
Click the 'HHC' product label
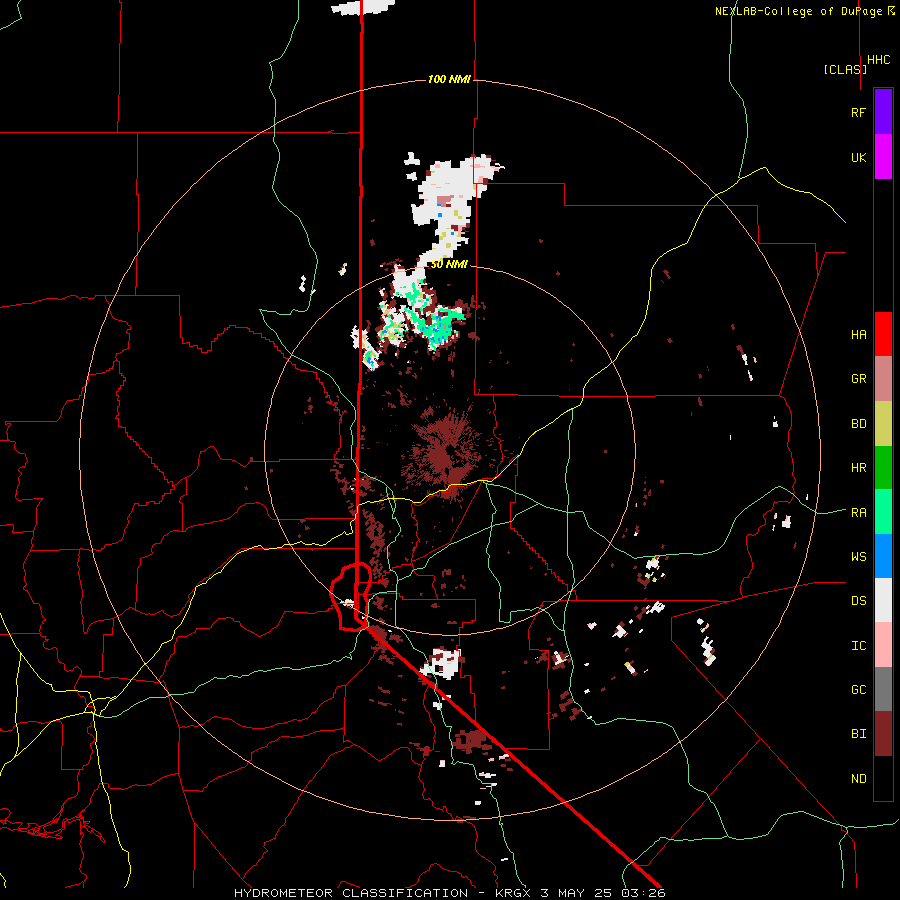(879, 60)
